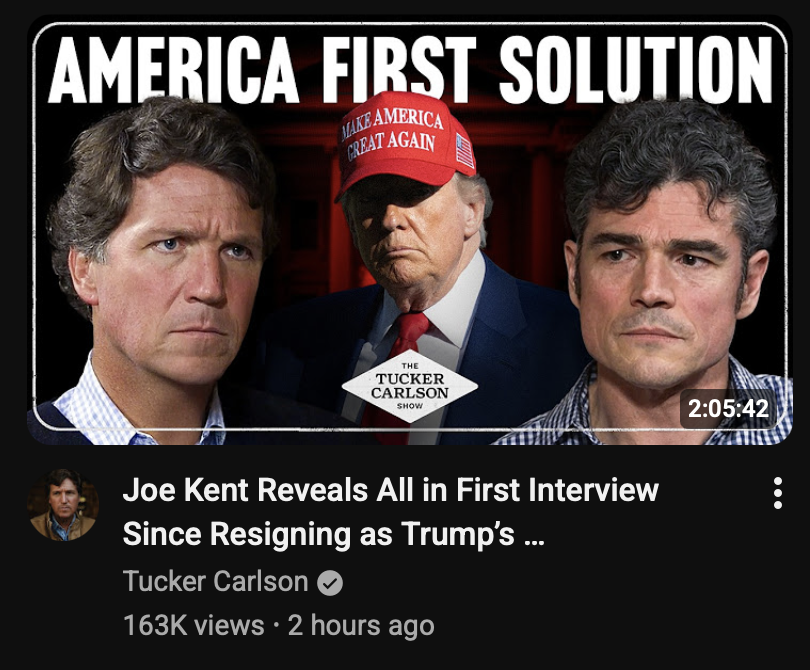This screenshot has height=670, width=810.
Task: Click title line 'Since Resigning as Trump's …'
Action: click(333, 534)
